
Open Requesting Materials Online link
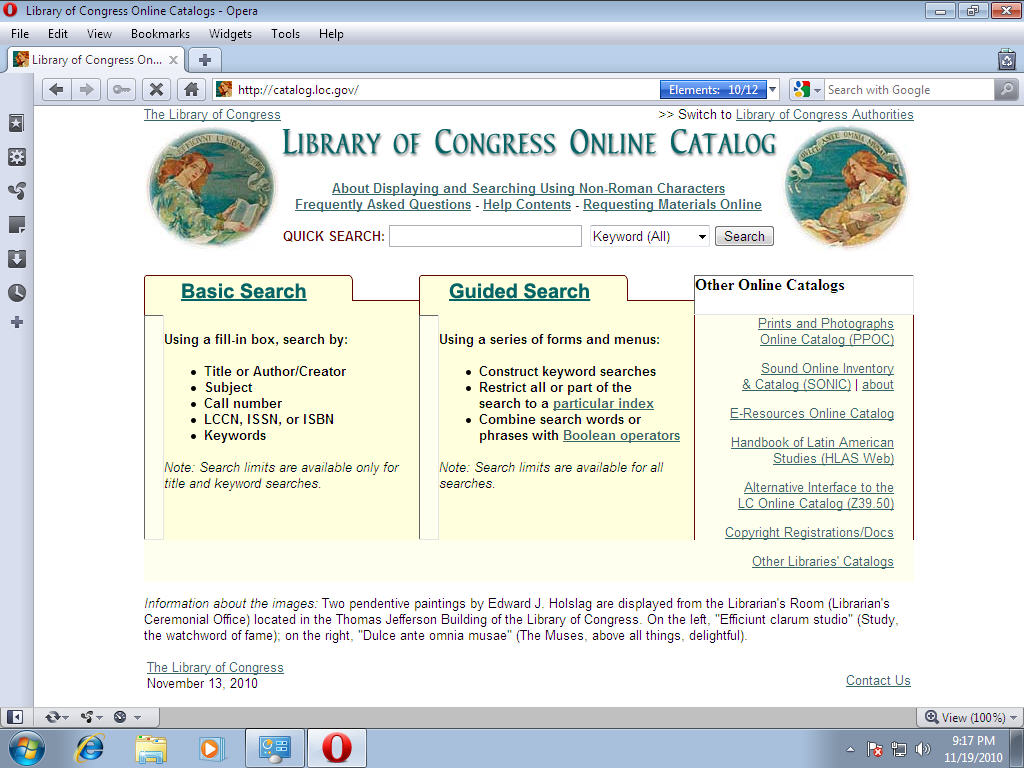point(672,204)
